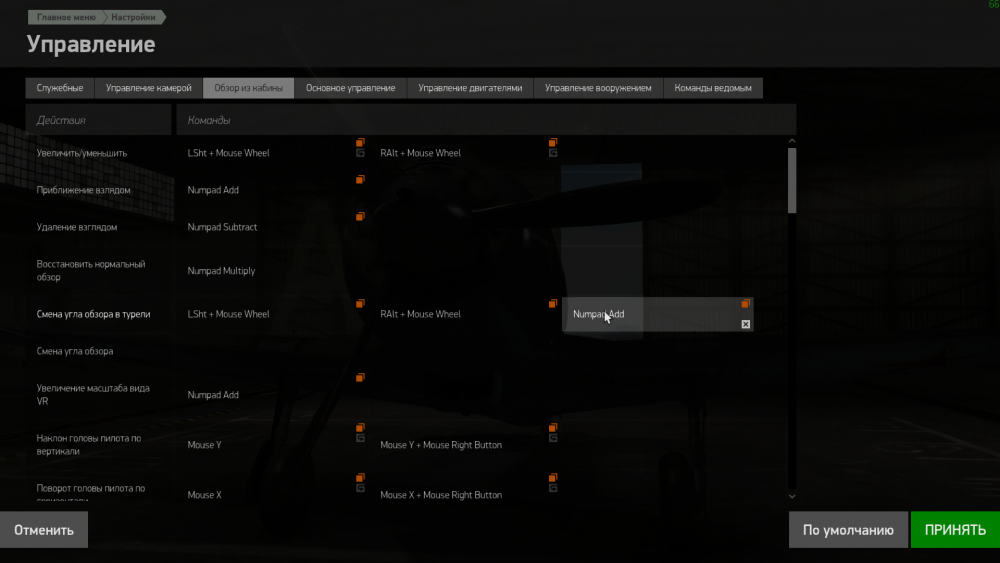
Task: Open the Управление вооружением tab
Action: click(x=598, y=88)
